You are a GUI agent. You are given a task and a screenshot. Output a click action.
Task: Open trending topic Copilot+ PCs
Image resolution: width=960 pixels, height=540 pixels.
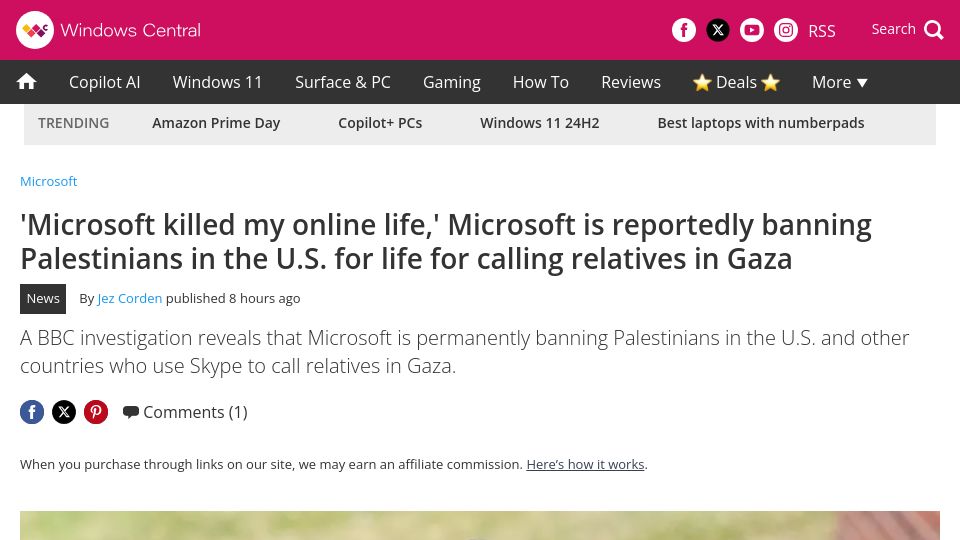(380, 123)
